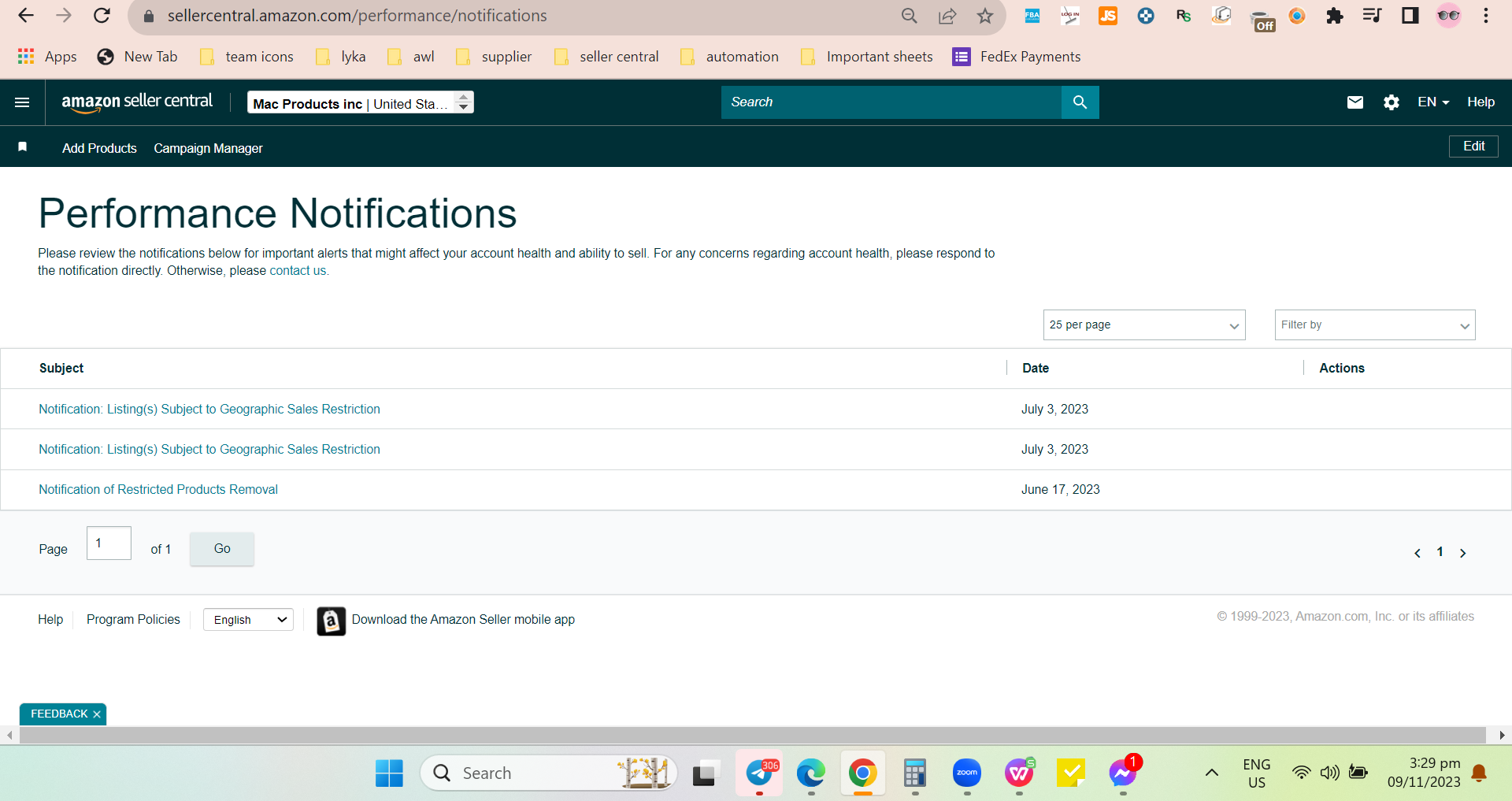Open the notifications bell in system tray

click(1479, 773)
